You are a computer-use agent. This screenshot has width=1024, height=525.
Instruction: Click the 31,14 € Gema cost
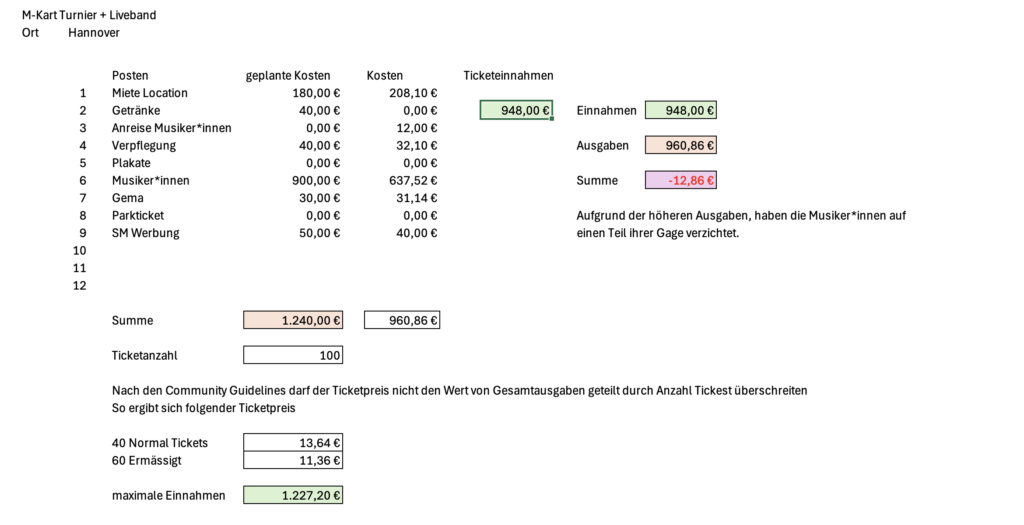pyautogui.click(x=417, y=198)
